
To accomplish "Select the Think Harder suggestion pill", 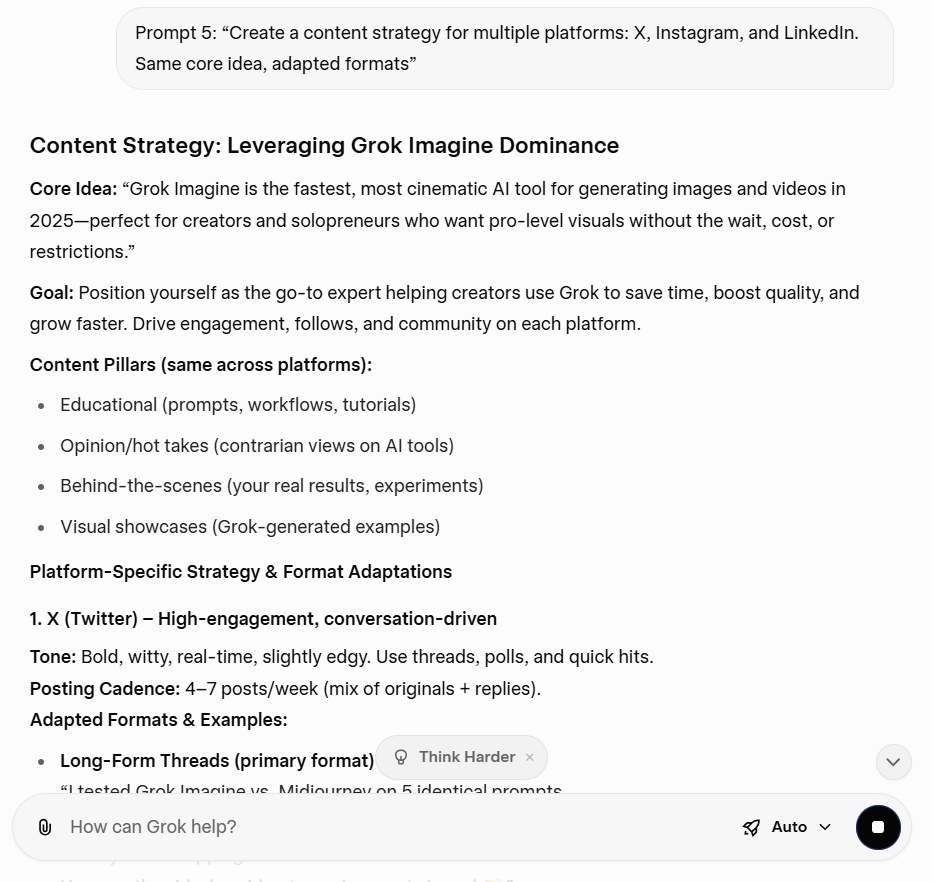I will pyautogui.click(x=460, y=757).
